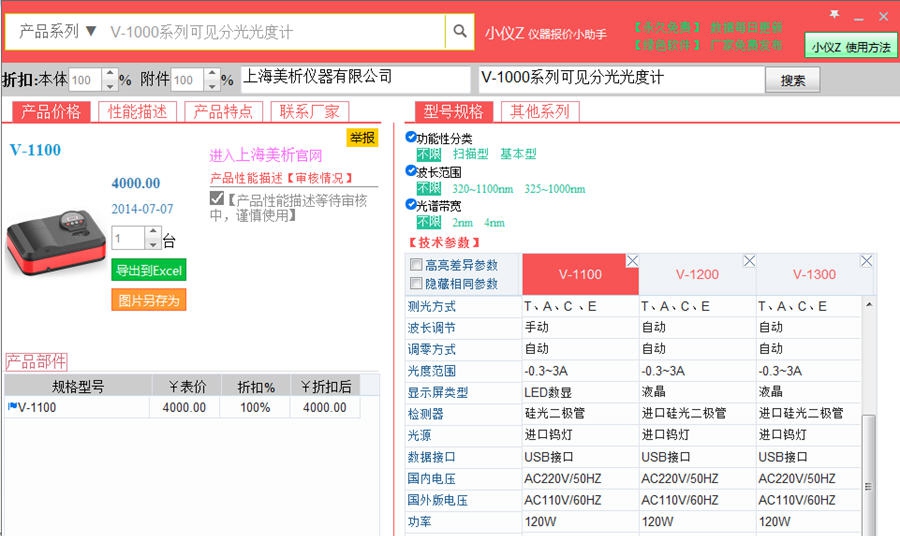Click 折扣% column header
Screen dimensions: 900x536
256,386
